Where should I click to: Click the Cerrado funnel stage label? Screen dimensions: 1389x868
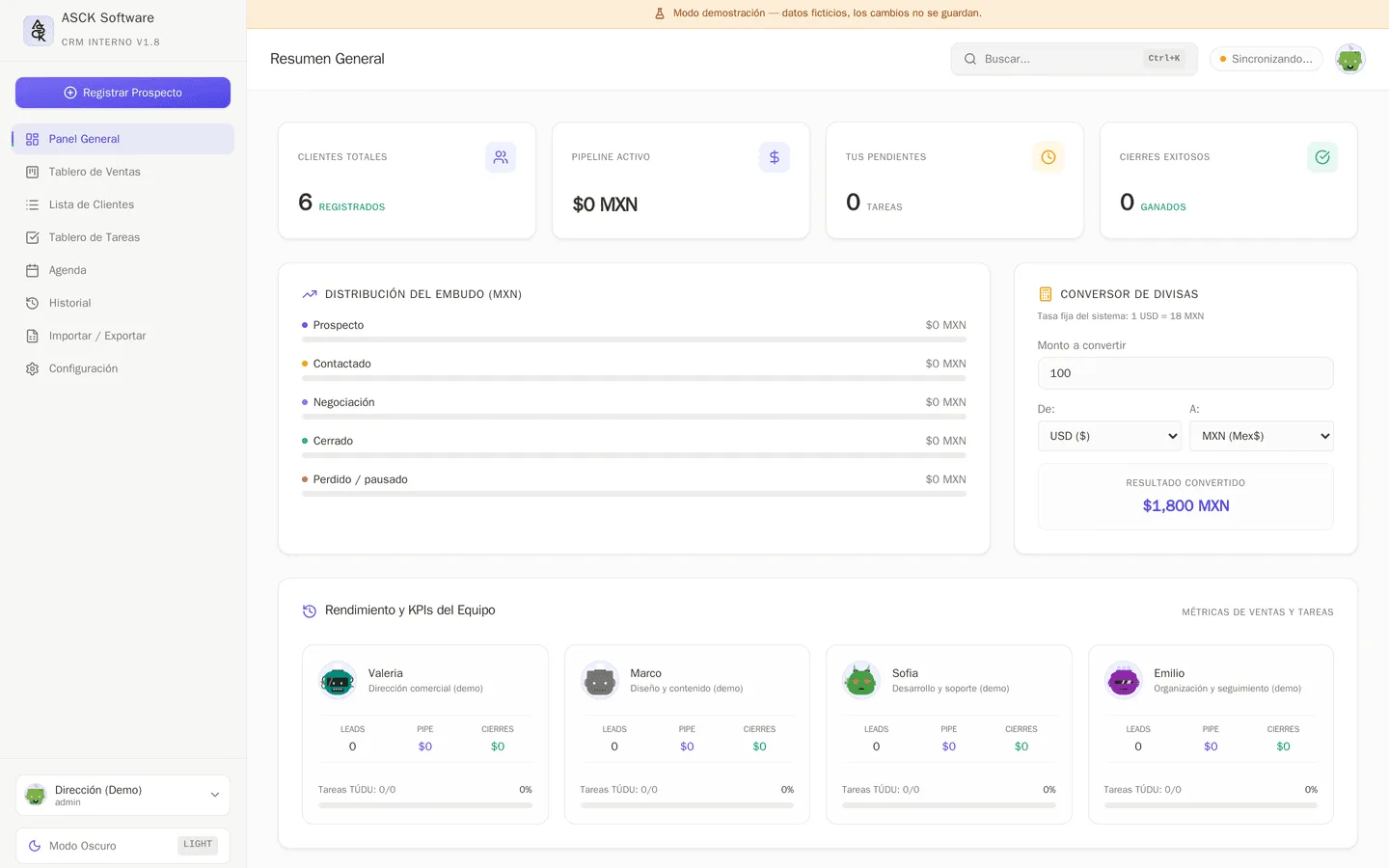pos(333,441)
